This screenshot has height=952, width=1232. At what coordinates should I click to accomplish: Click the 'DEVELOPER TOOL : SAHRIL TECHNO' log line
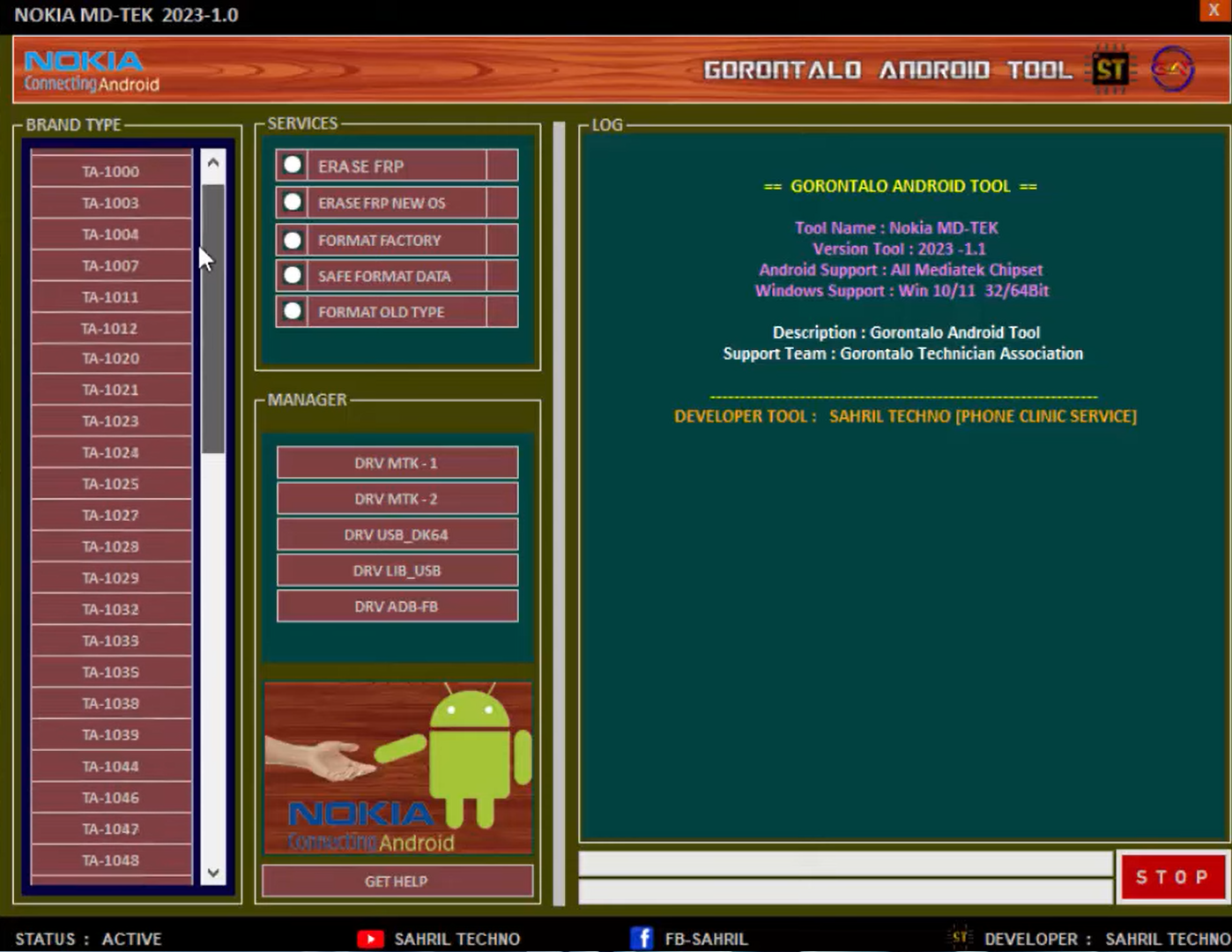pos(905,416)
